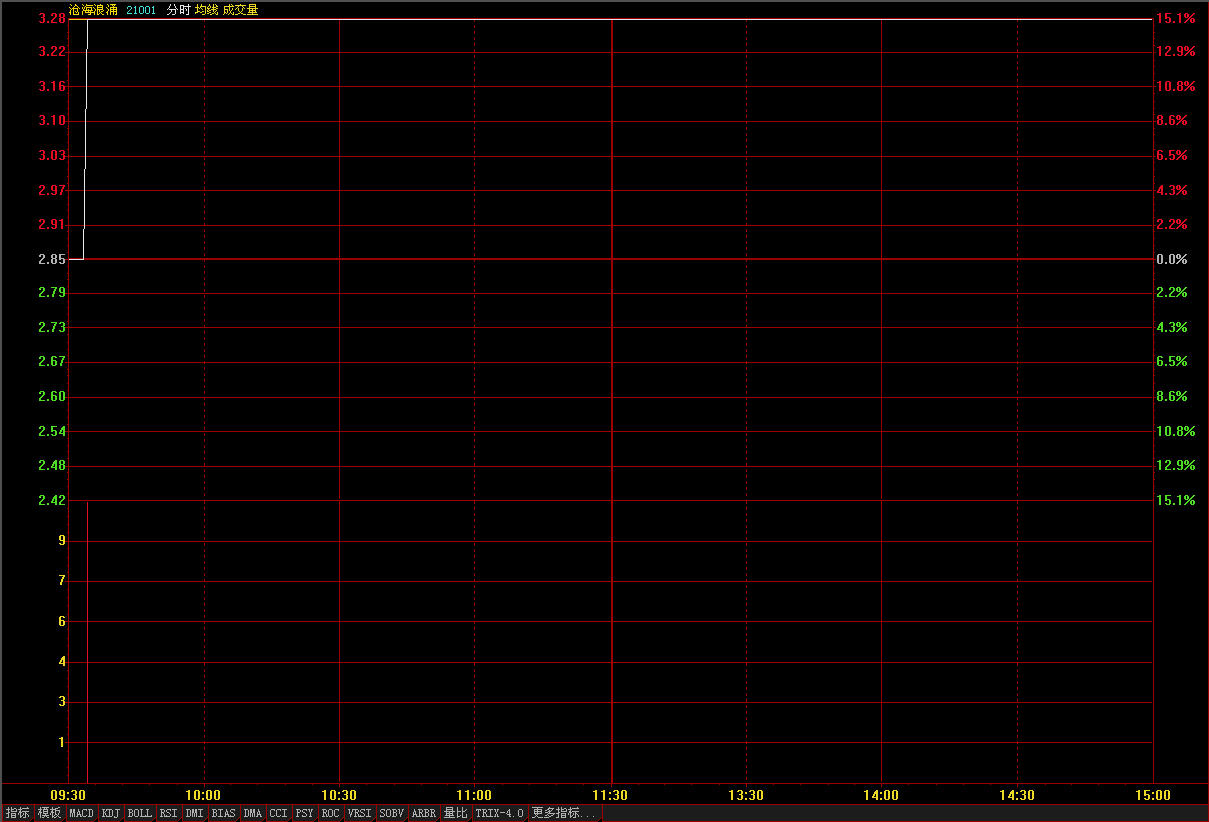The width and height of the screenshot is (1209, 822).
Task: Select the TRIX-4.0 indicator tab
Action: (x=499, y=813)
